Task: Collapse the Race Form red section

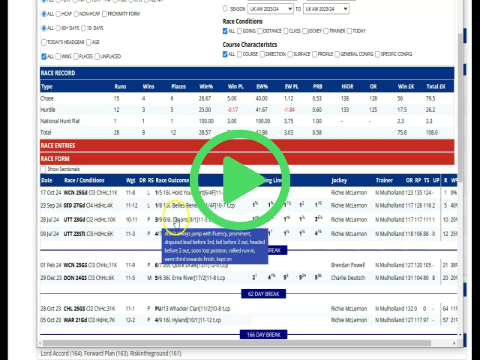Action: pyautogui.click(x=247, y=159)
